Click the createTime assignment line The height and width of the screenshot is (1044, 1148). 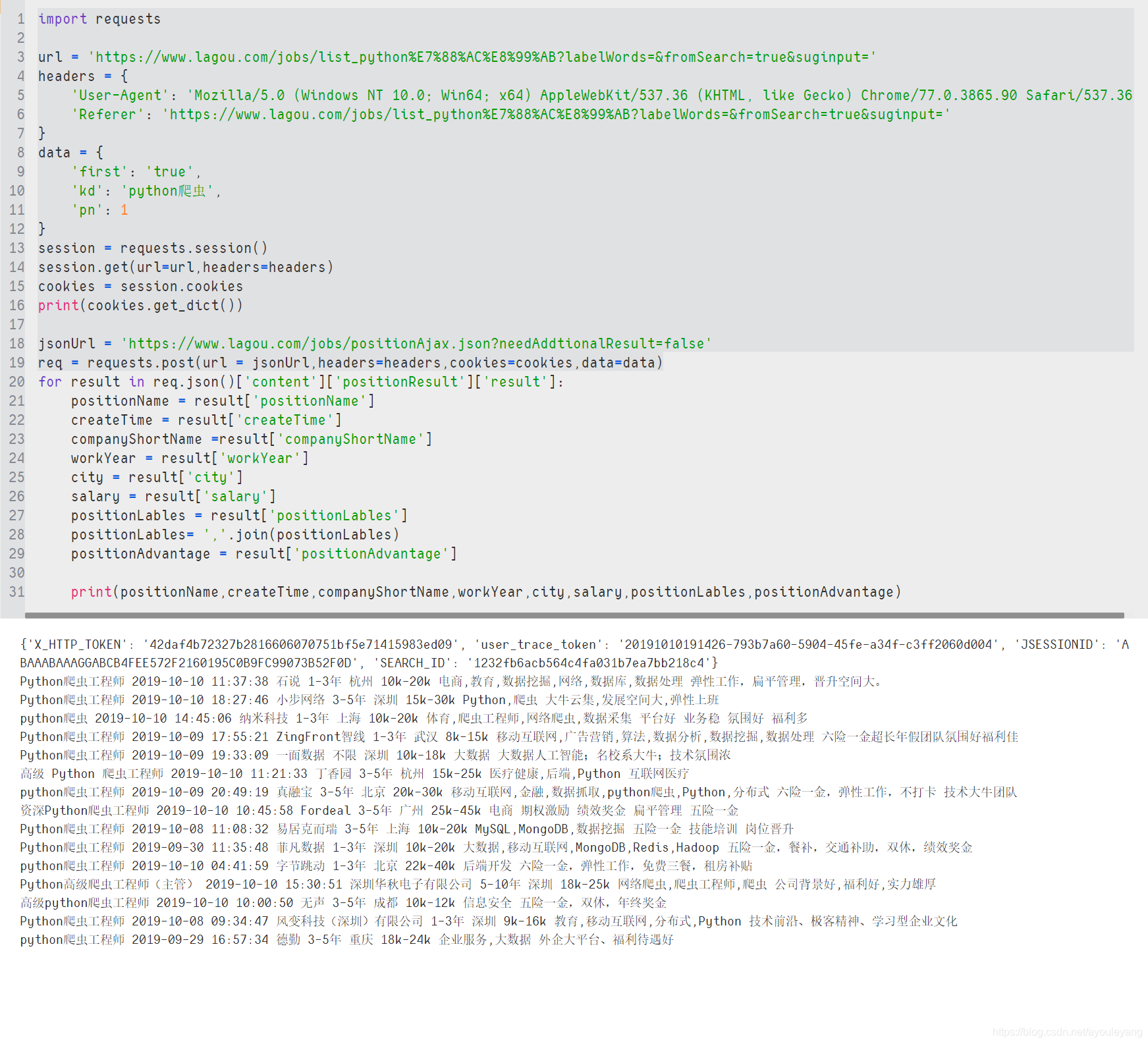[x=206, y=420]
